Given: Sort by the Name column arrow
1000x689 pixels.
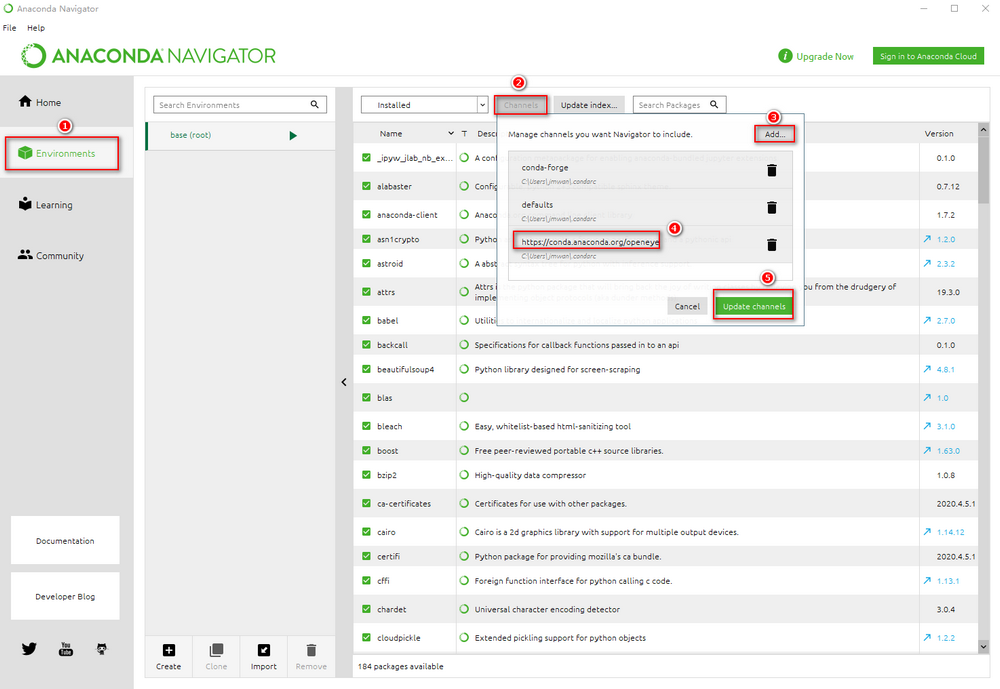Looking at the screenshot, I should point(451,133).
